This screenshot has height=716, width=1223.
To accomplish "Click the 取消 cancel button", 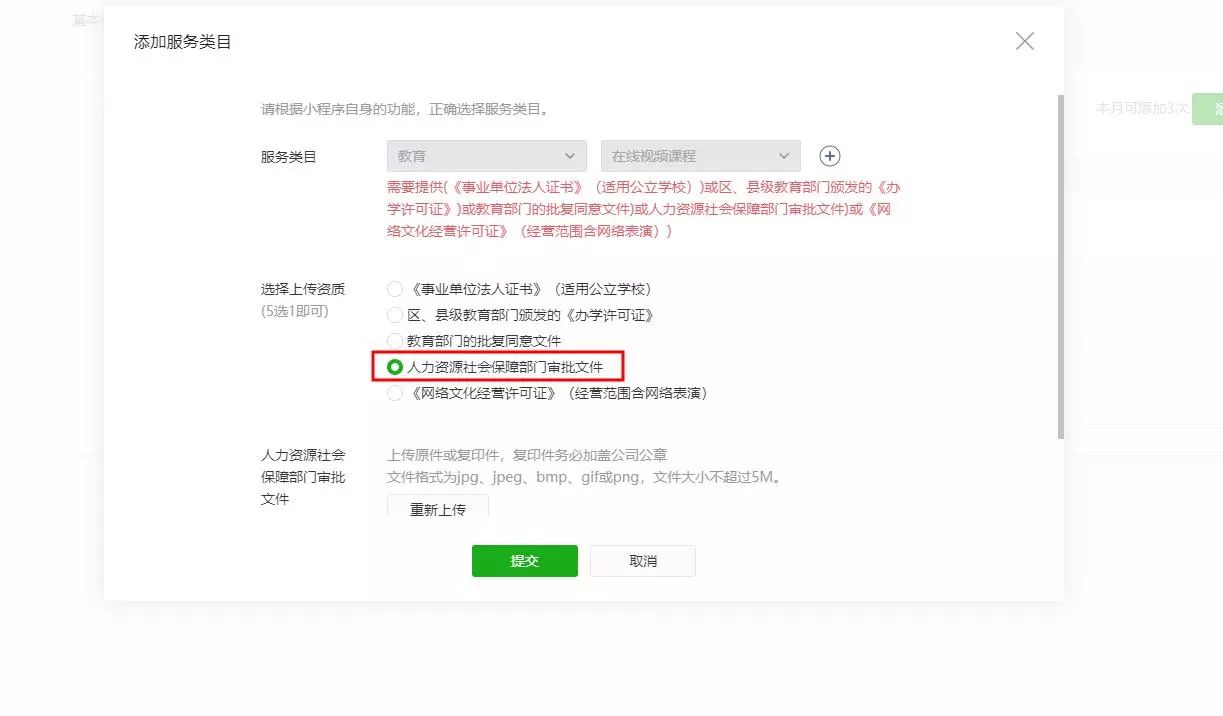I will pyautogui.click(x=643, y=561).
